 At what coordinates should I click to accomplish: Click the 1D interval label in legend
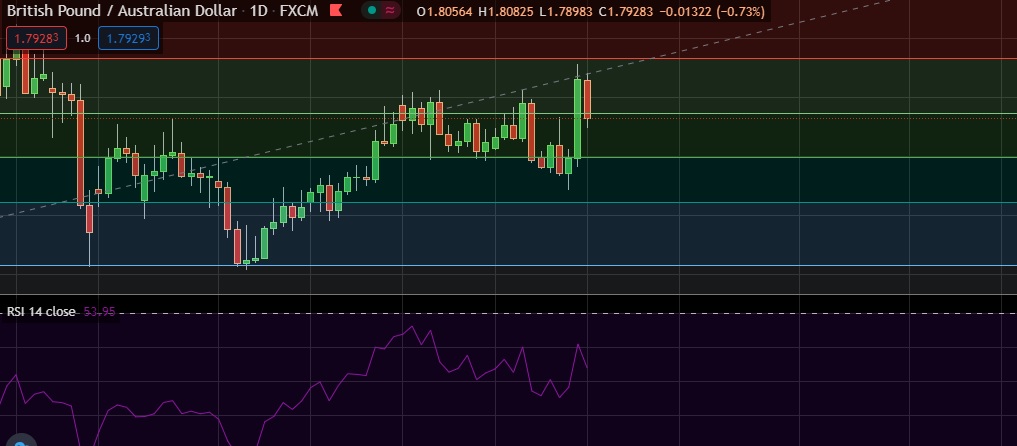point(258,11)
